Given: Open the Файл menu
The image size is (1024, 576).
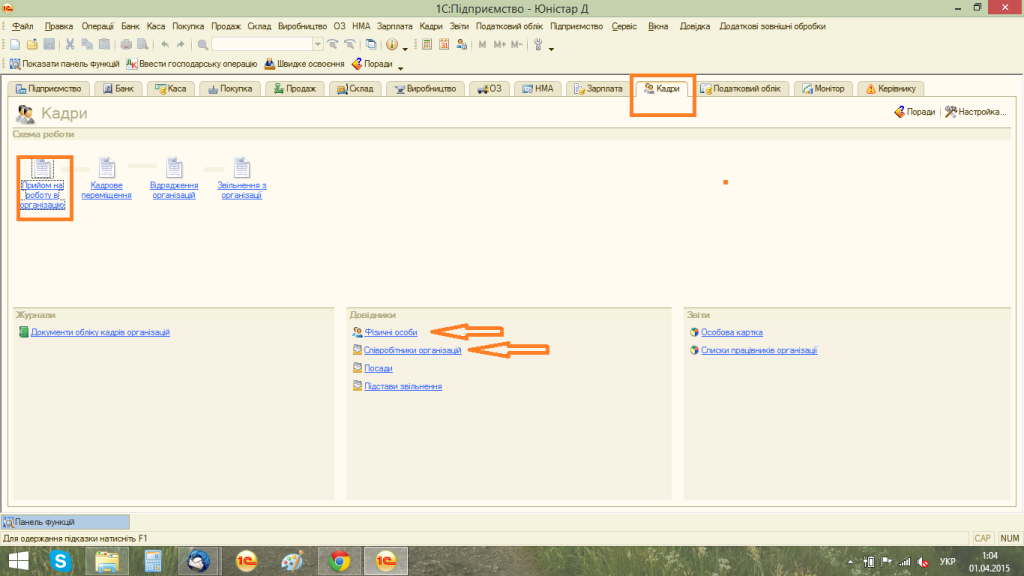Looking at the screenshot, I should pos(22,26).
